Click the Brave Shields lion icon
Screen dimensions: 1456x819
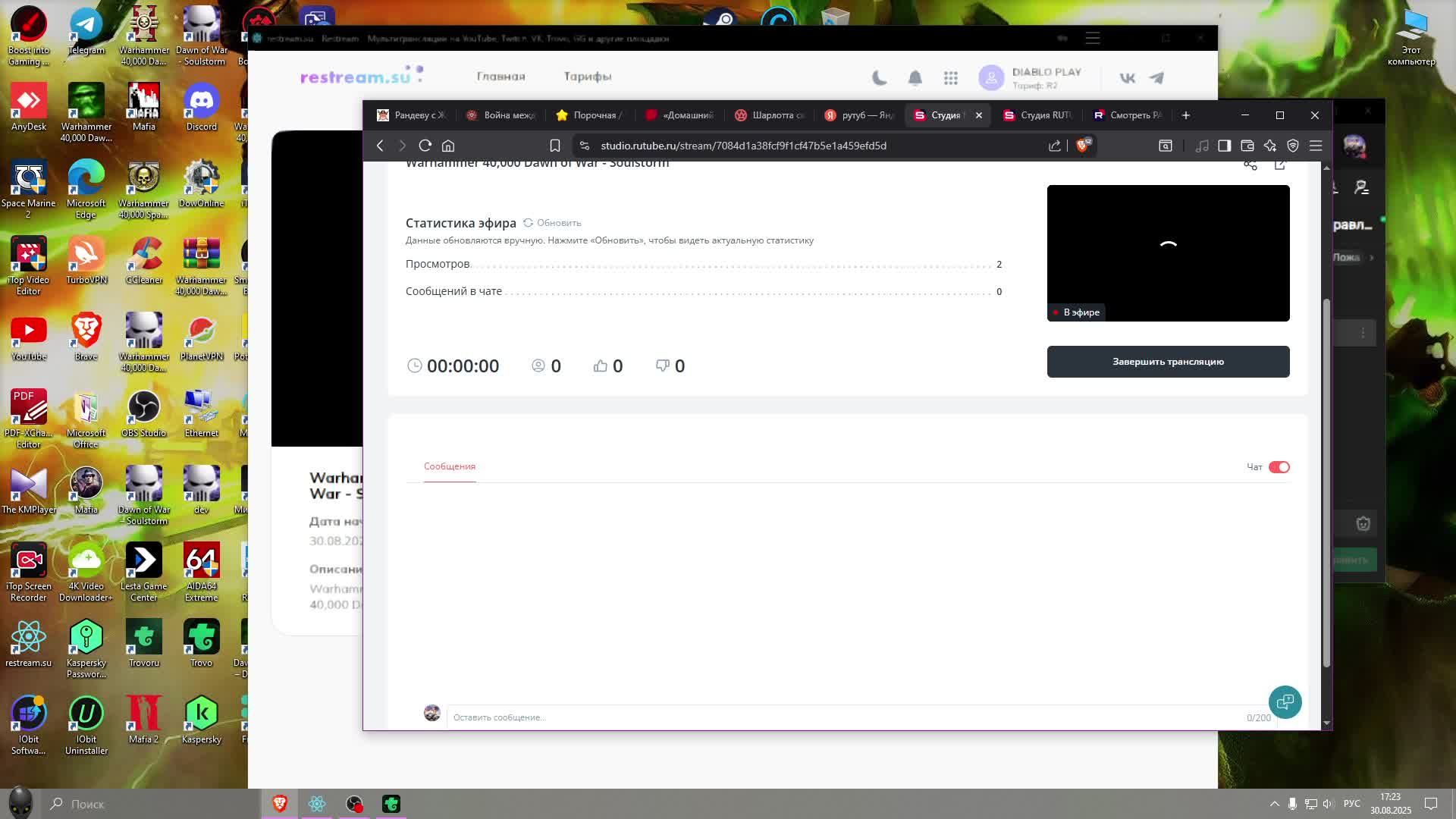[x=1083, y=146]
